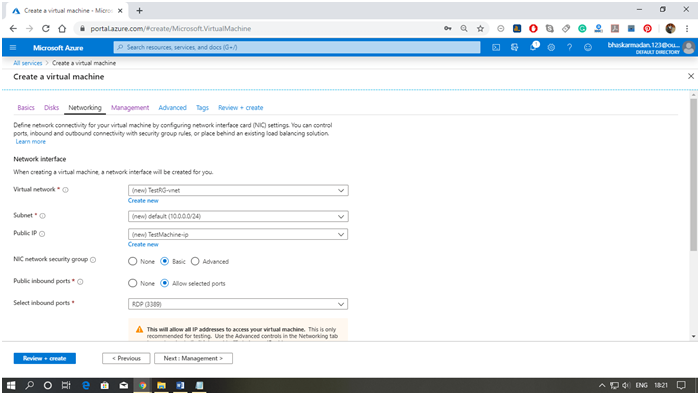Open the browser zoom magnifier icon
Viewport: 700px width, 395px height.
(x=464, y=29)
